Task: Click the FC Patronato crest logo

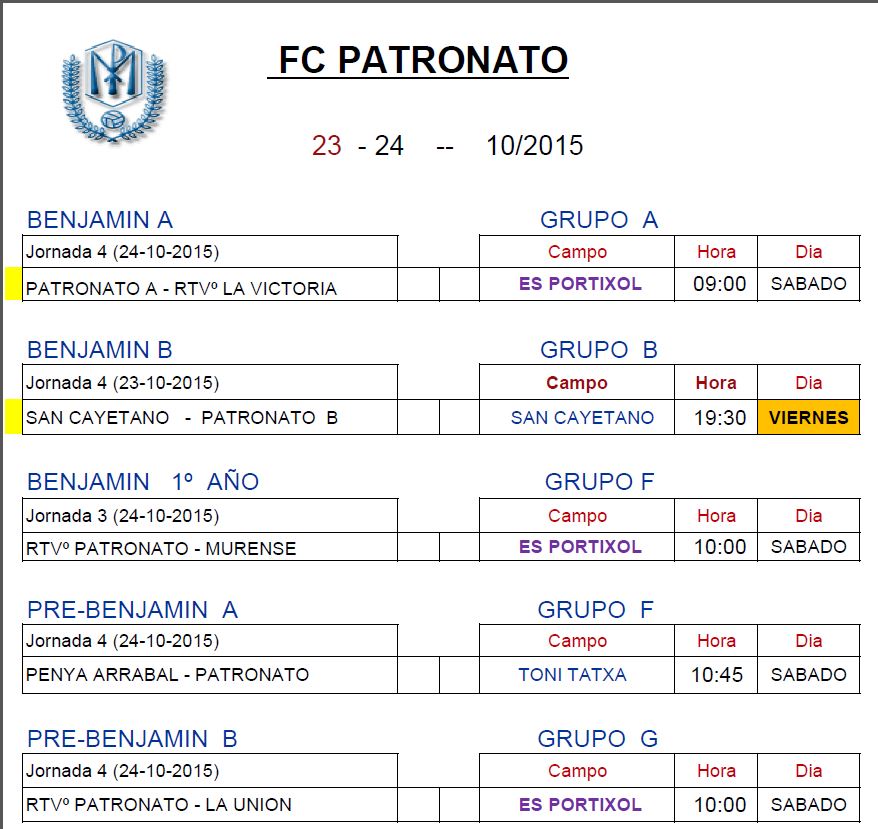Action: point(112,92)
